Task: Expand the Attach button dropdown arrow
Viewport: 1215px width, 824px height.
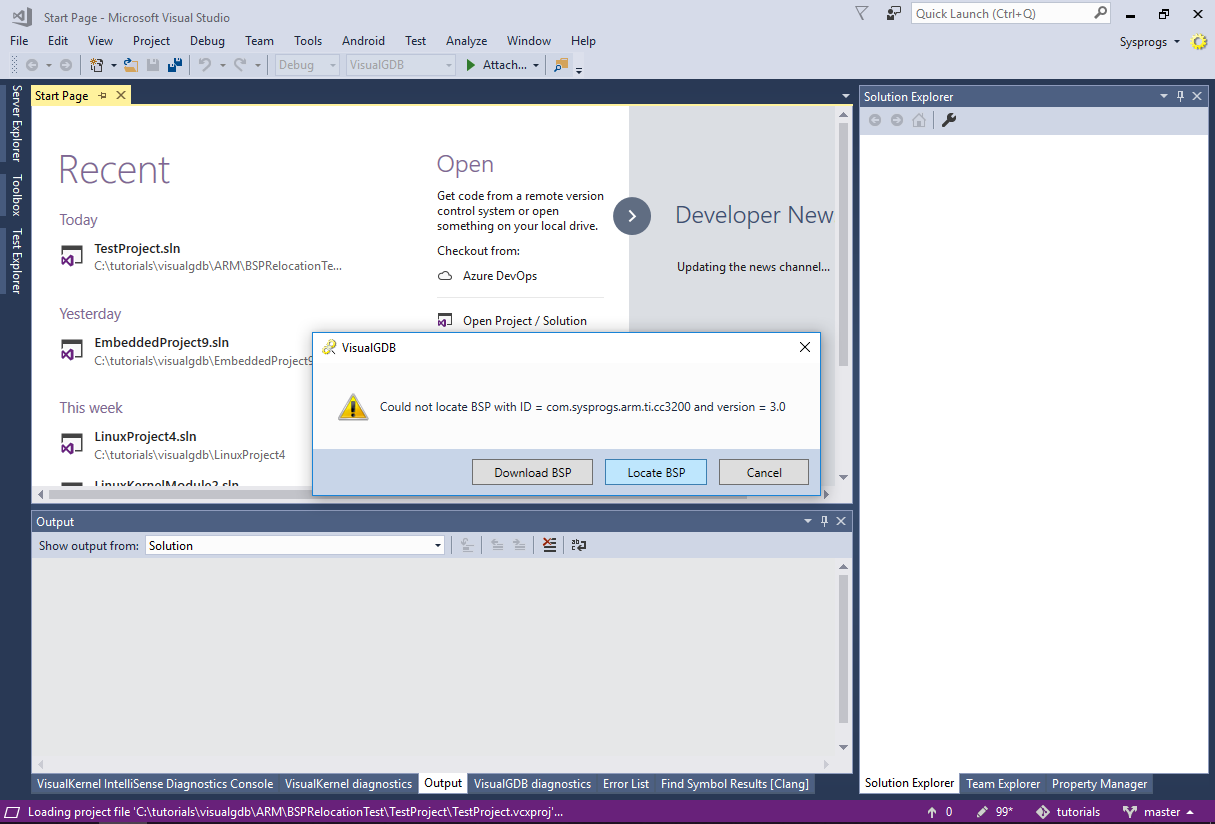Action: point(536,65)
